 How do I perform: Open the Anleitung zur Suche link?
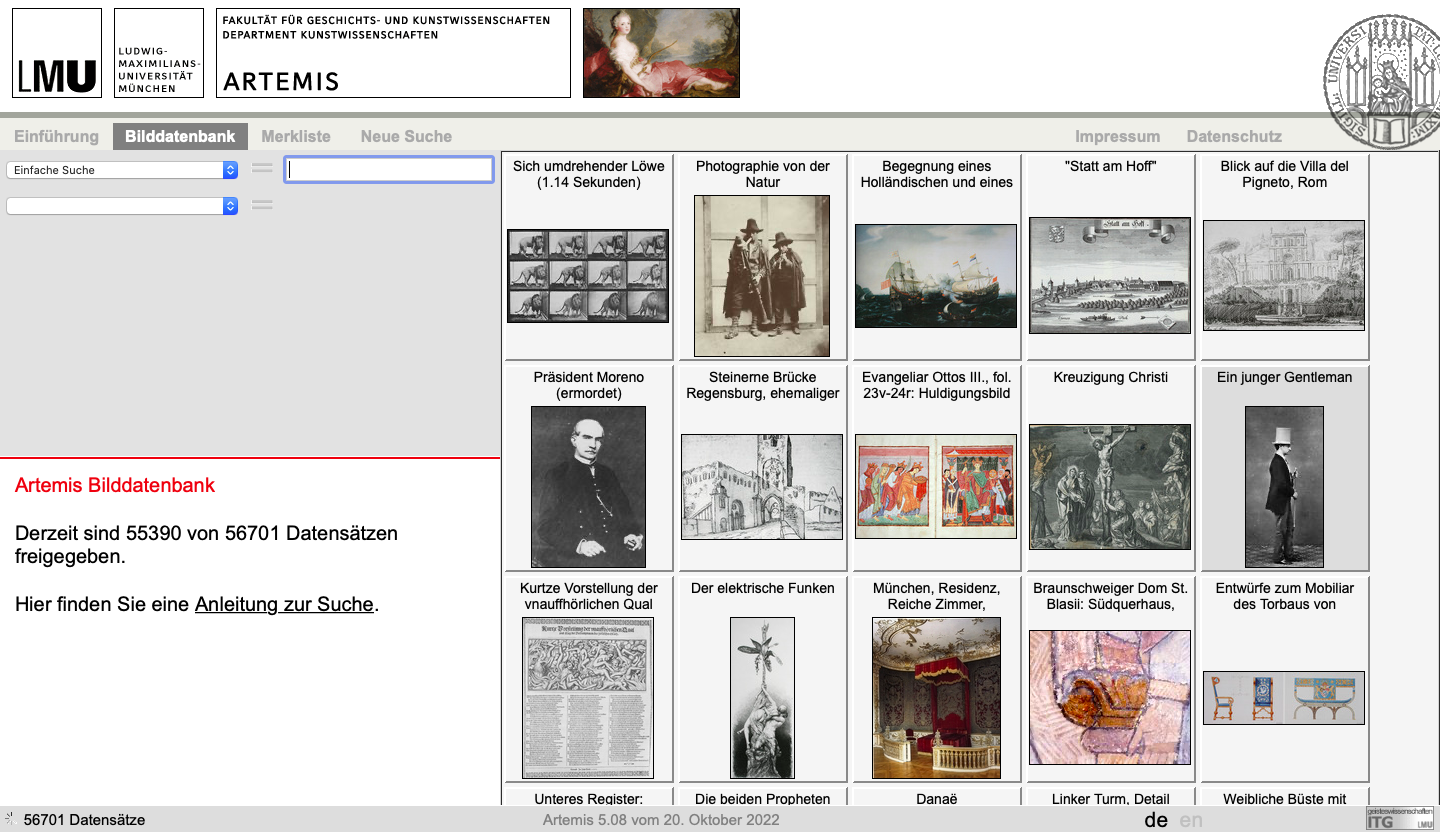(x=284, y=604)
